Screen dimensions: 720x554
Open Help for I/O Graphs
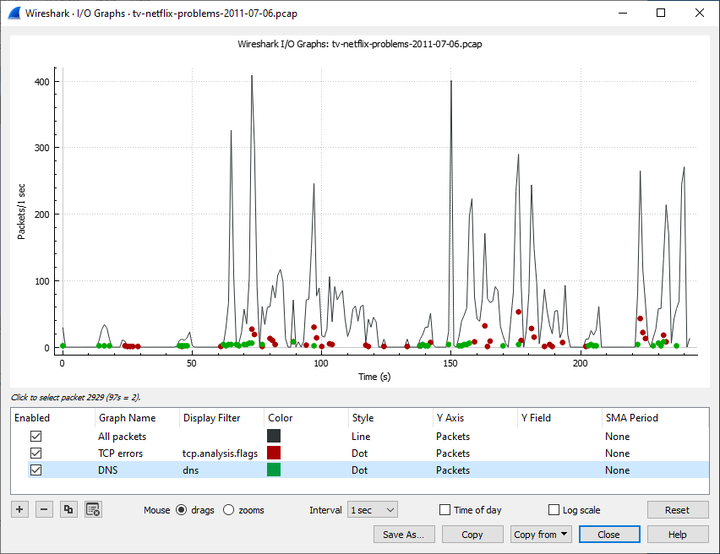point(677,534)
